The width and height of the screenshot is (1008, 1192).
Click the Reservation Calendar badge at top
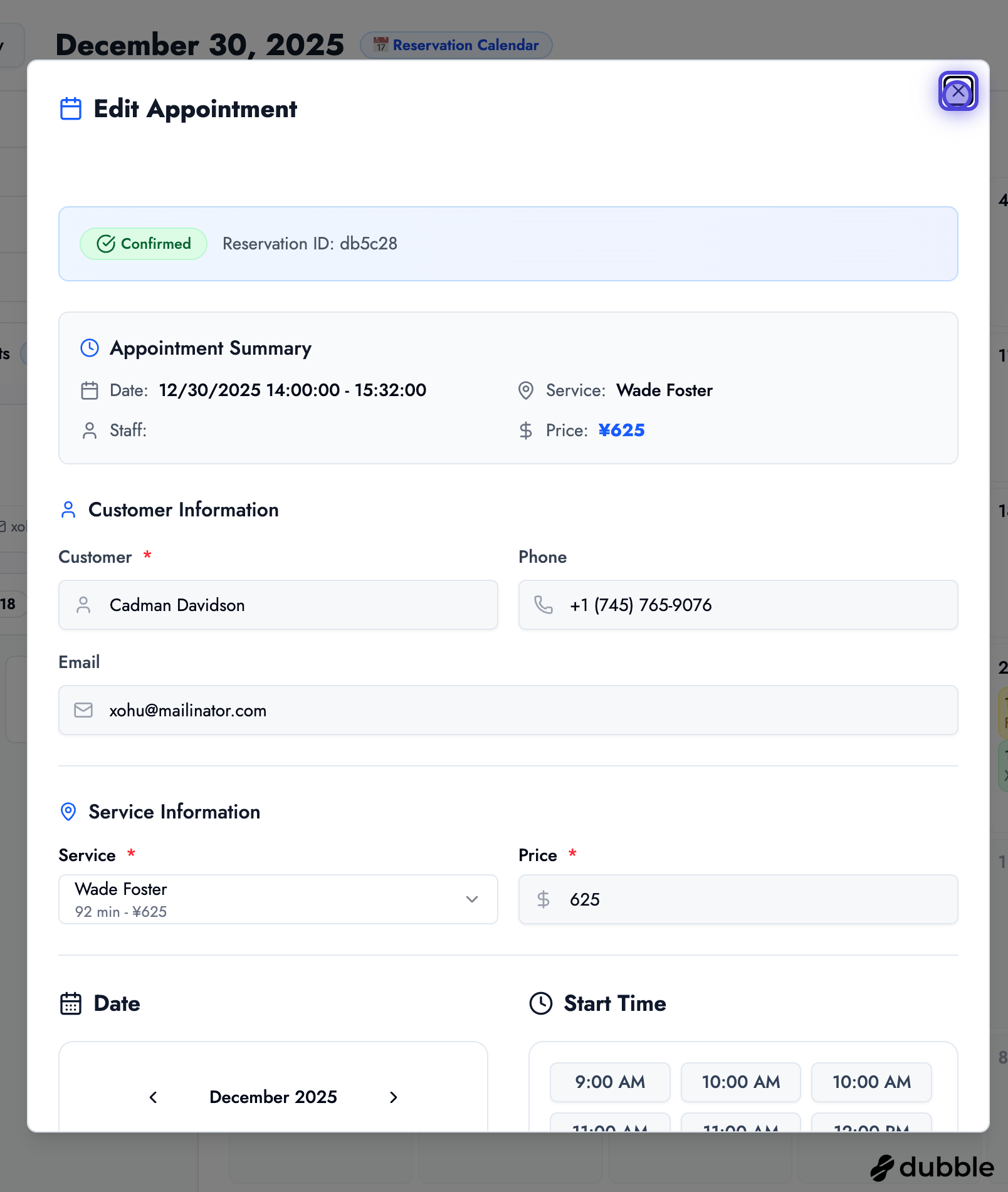pyautogui.click(x=456, y=44)
